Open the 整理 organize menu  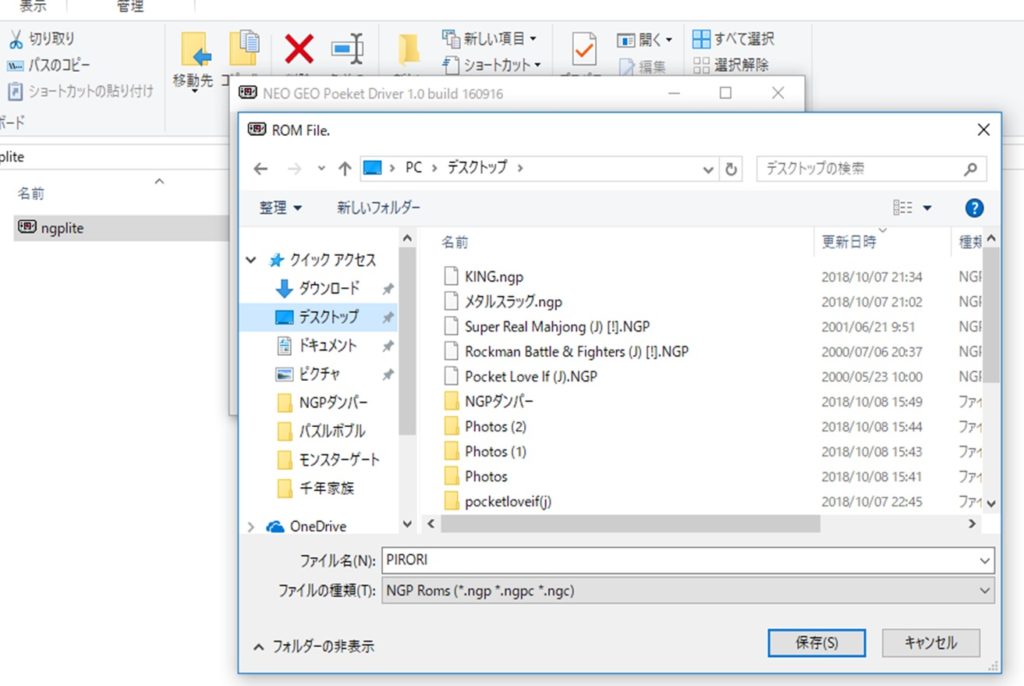[x=280, y=208]
